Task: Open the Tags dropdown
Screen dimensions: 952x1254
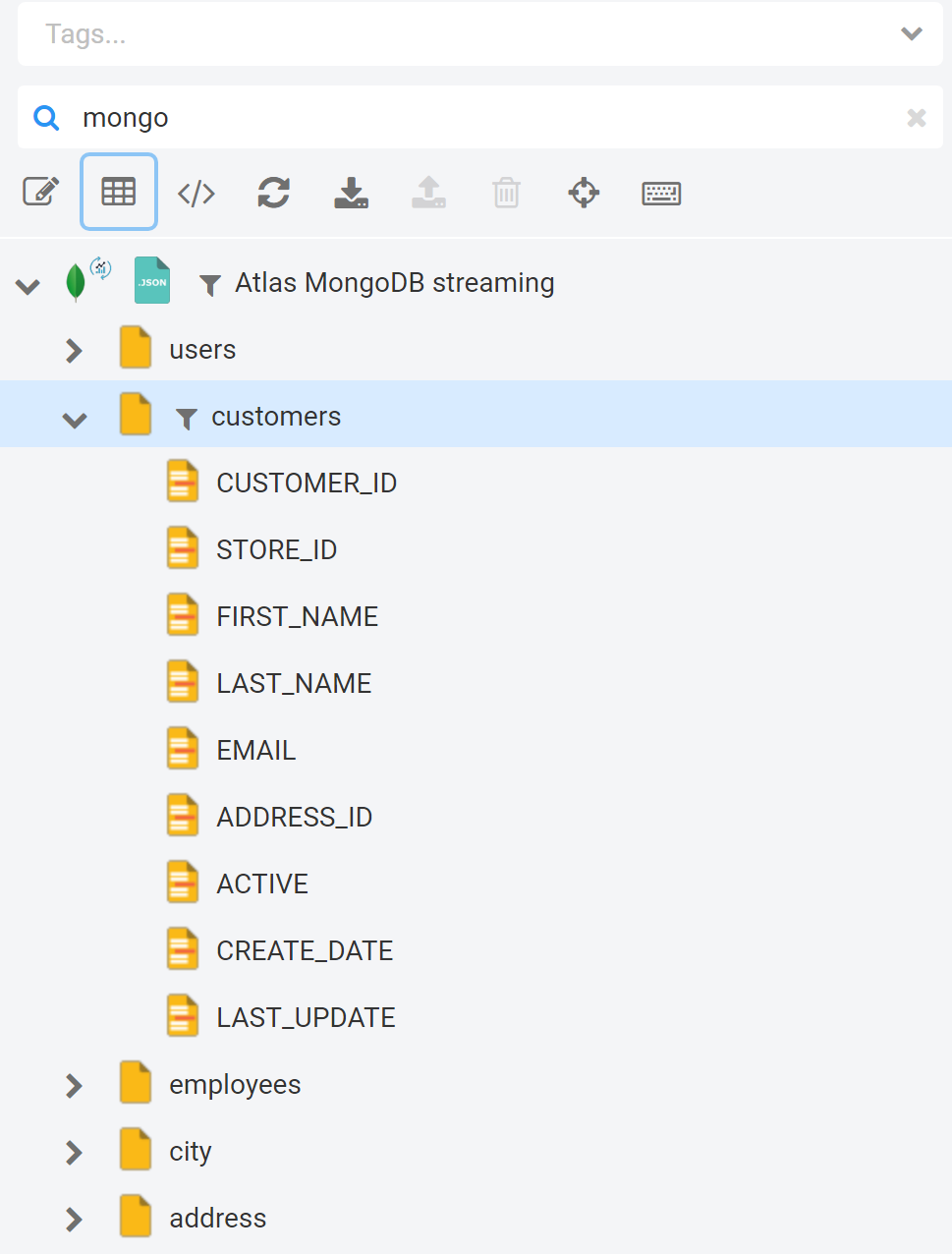Action: [x=910, y=32]
